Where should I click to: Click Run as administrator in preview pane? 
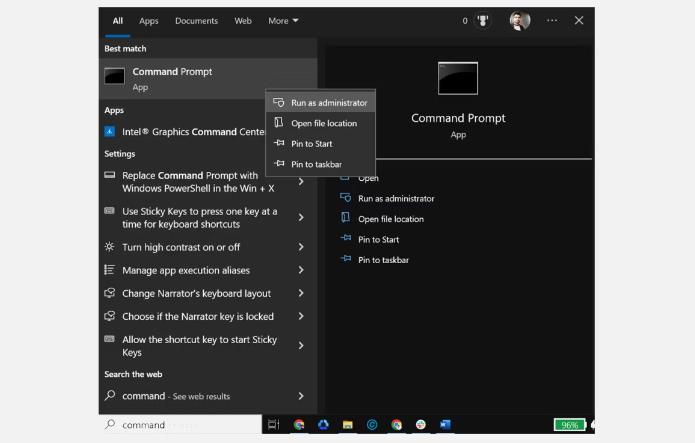click(x=396, y=199)
